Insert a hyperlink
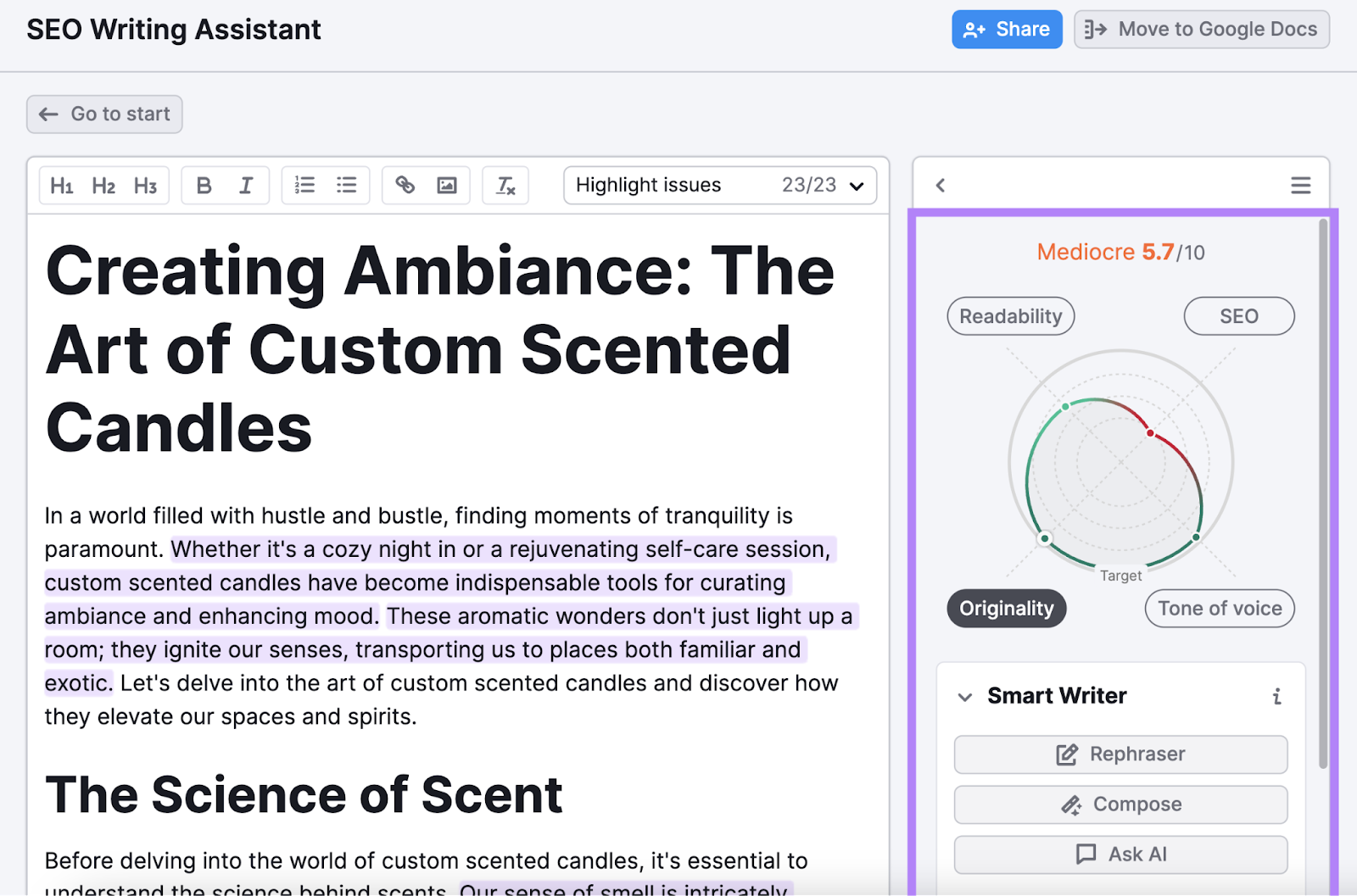Image resolution: width=1357 pixels, height=896 pixels. 405,185
